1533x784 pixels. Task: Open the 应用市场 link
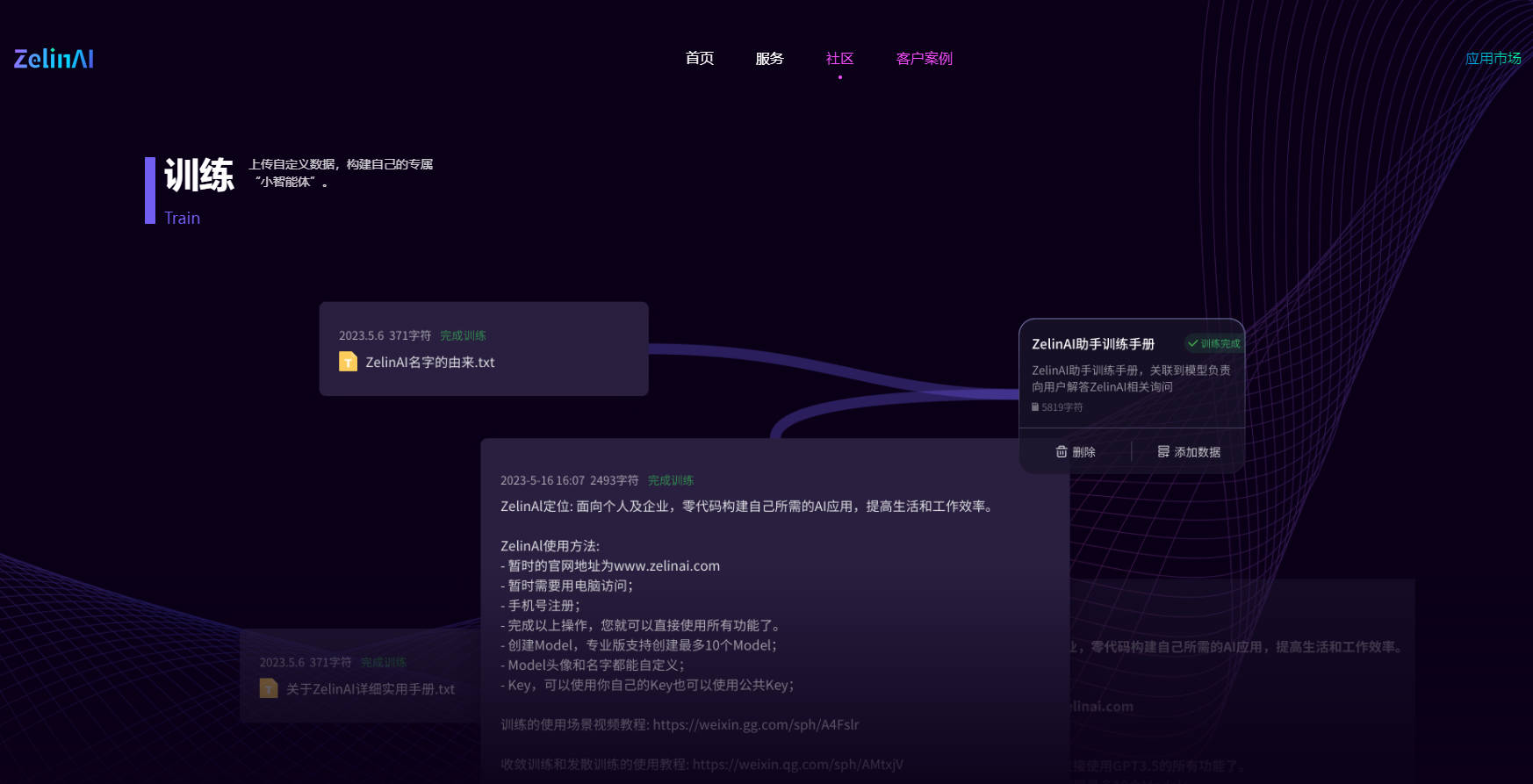pyautogui.click(x=1493, y=59)
